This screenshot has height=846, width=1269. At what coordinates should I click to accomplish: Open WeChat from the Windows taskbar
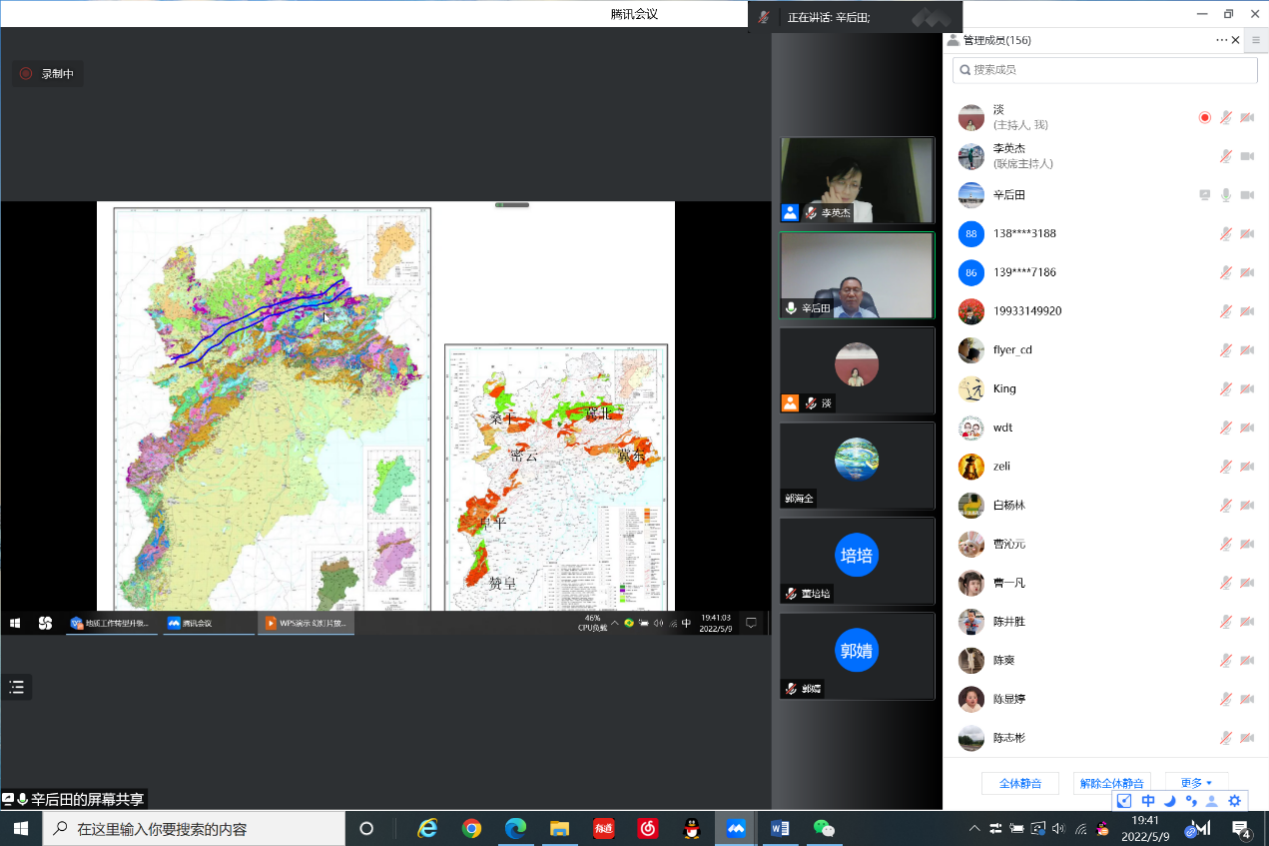(823, 828)
